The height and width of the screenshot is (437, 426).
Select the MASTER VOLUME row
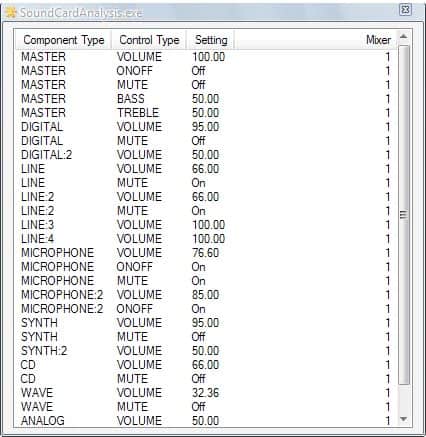pos(206,57)
